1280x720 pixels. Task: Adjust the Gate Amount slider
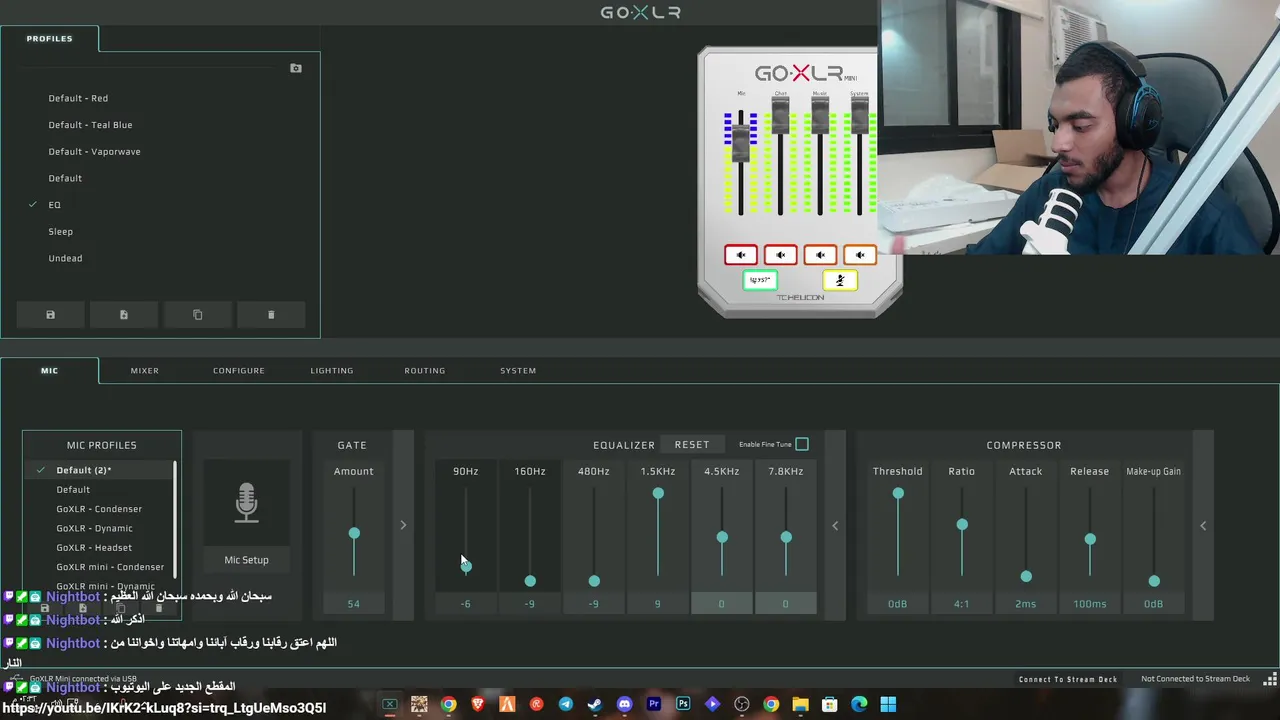pos(354,533)
